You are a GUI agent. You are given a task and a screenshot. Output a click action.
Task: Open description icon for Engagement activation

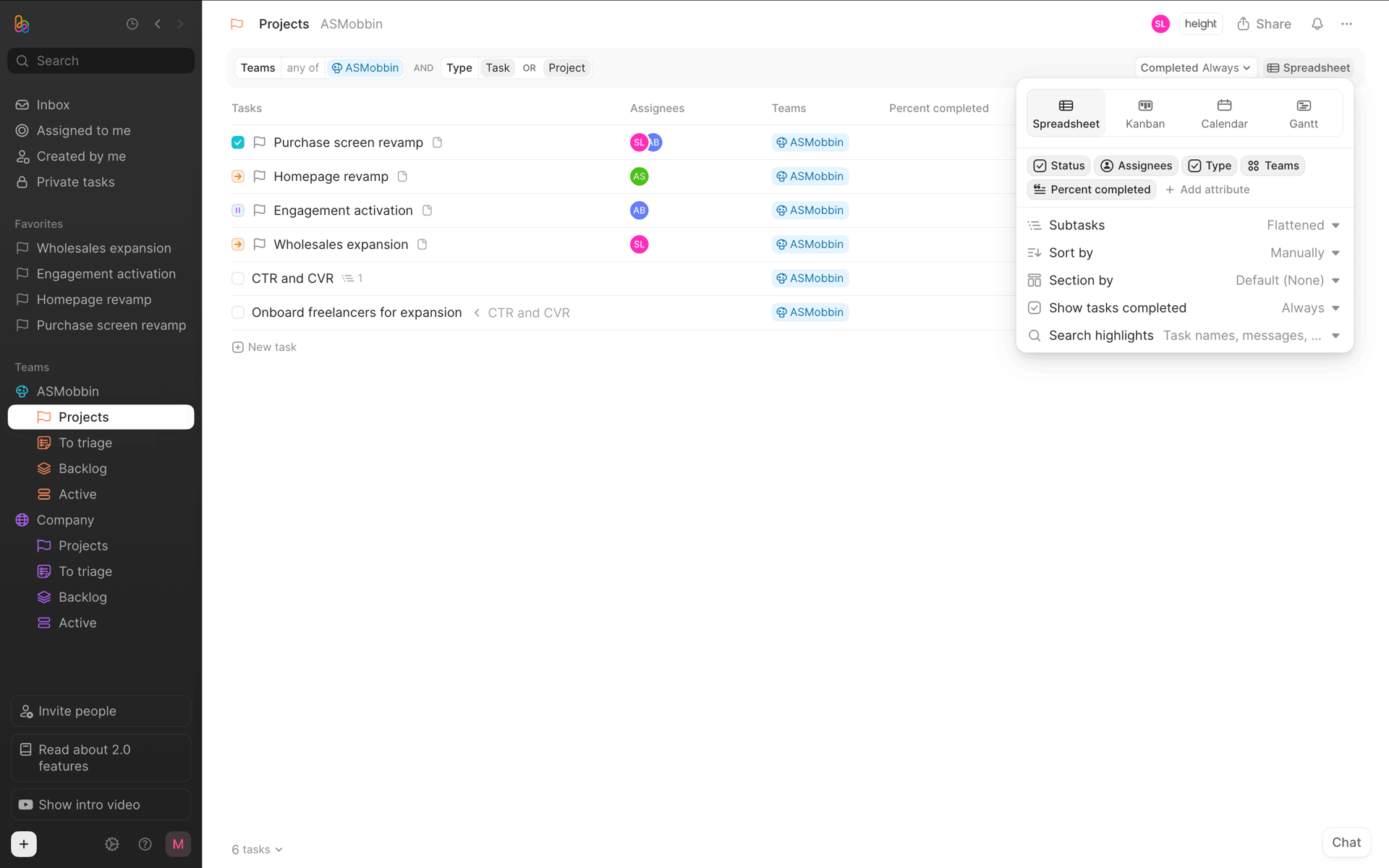(x=427, y=210)
